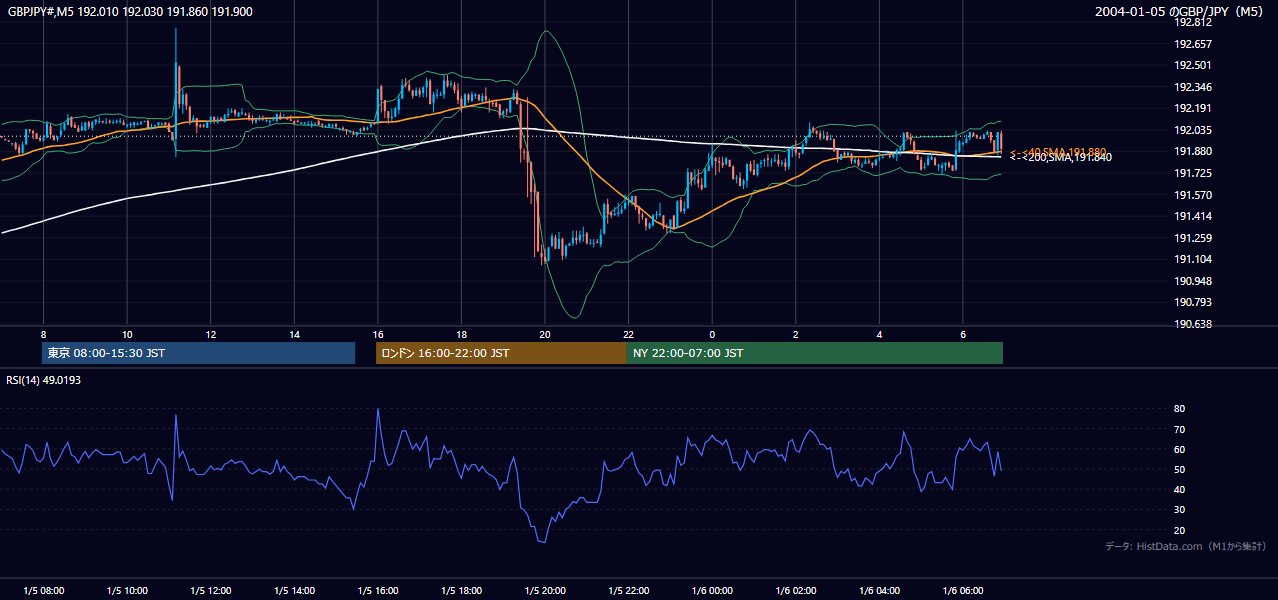Click price axis value 192.346
Viewport: 1278px width, 600px height.
1194,87
